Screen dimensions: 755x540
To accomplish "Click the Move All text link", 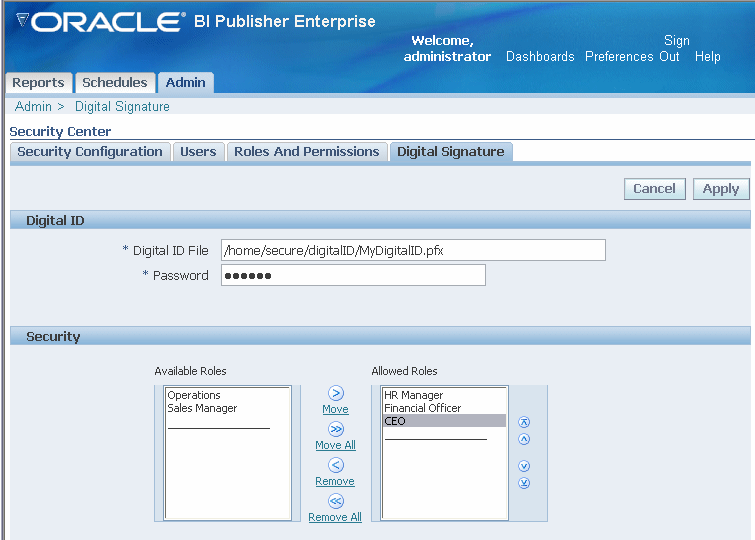I will (336, 445).
